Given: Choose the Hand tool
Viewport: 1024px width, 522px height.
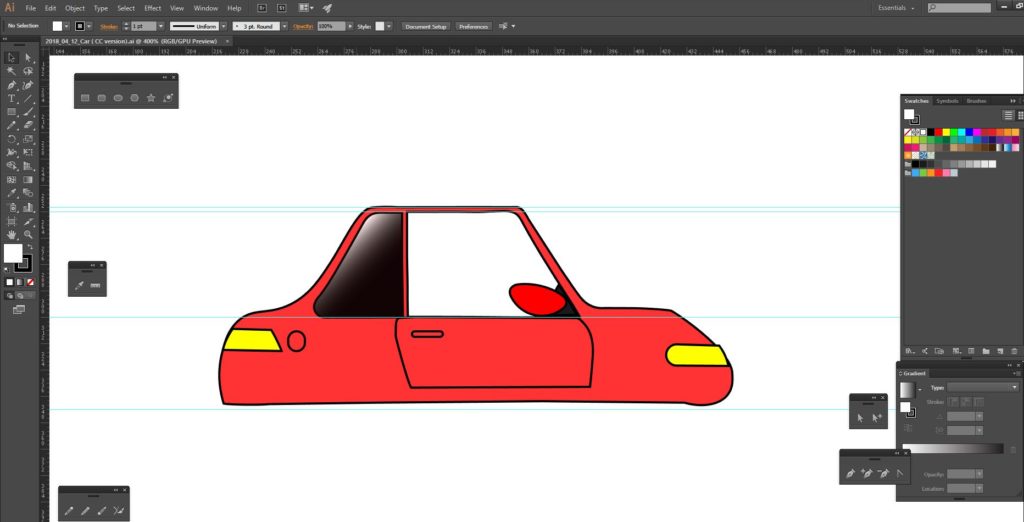Looking at the screenshot, I should point(12,234).
